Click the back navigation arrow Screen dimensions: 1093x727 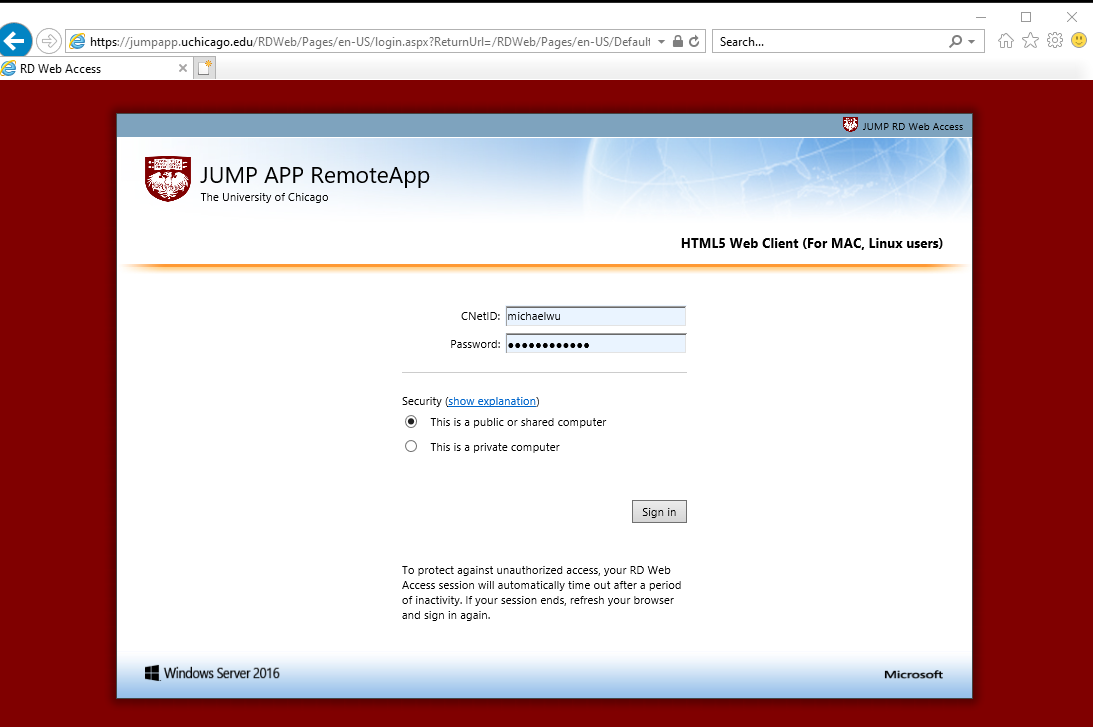point(16,40)
